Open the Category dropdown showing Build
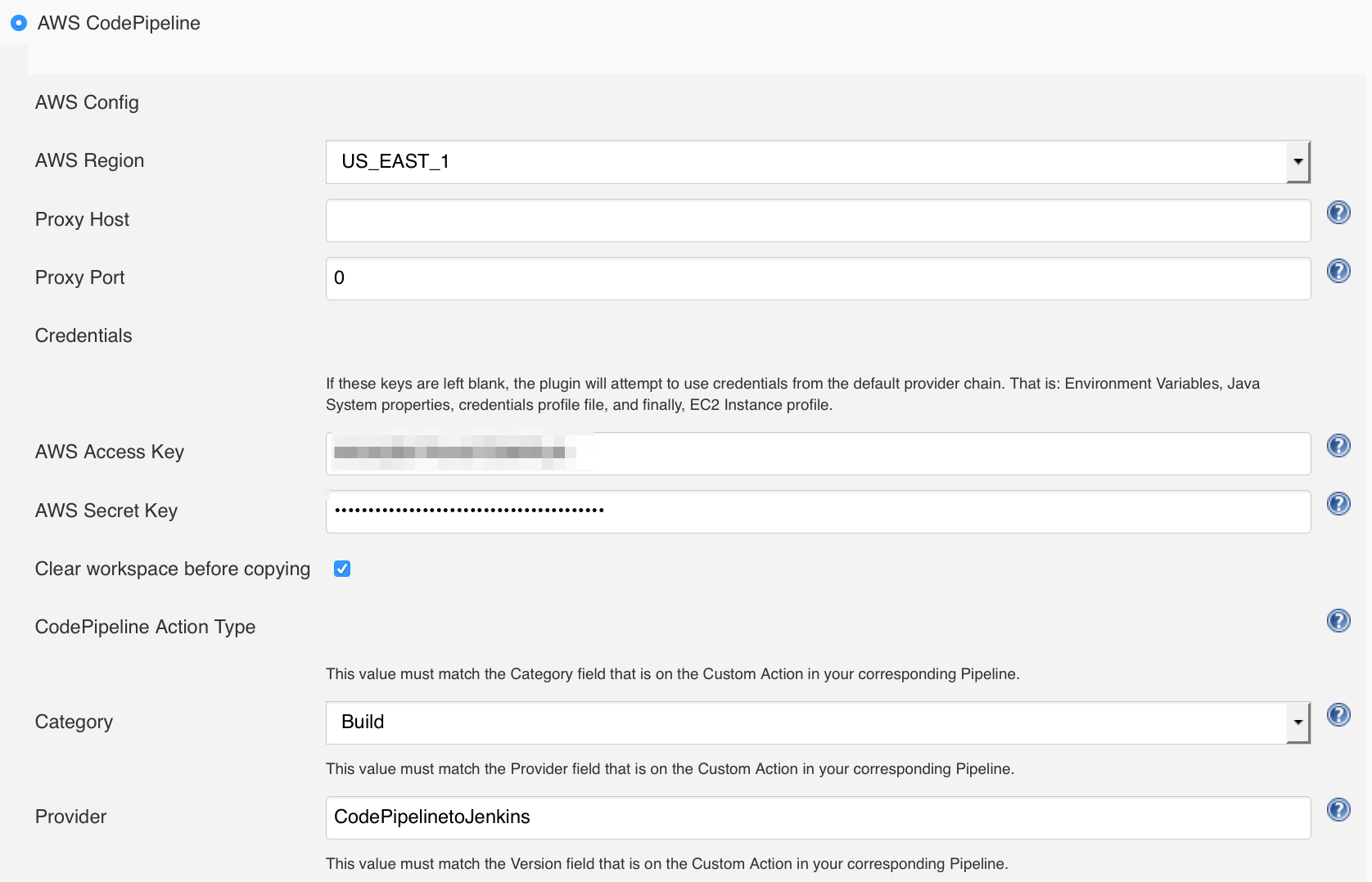 [x=818, y=722]
